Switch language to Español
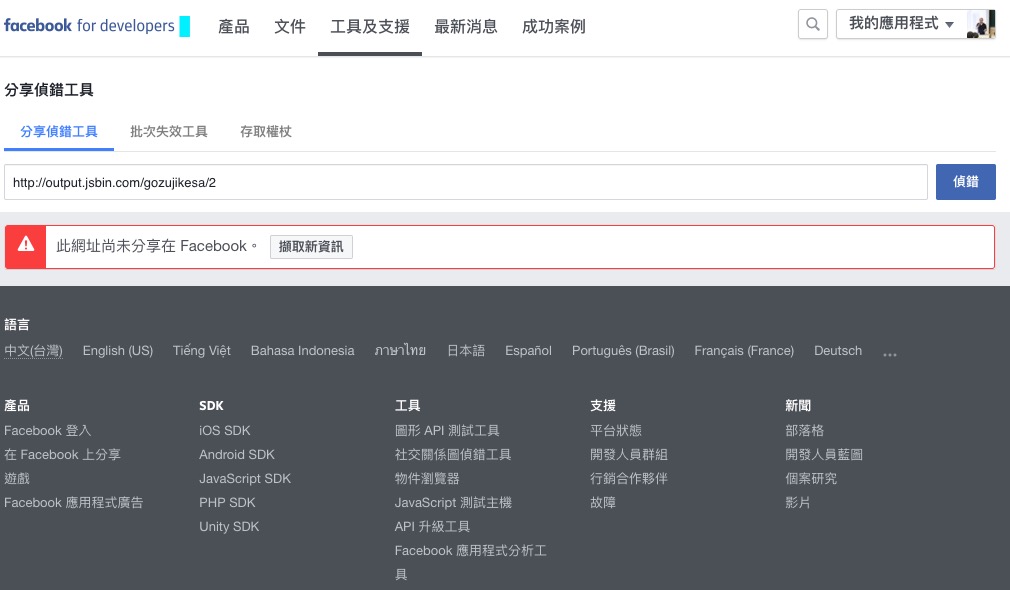The image size is (1010, 590). click(528, 350)
